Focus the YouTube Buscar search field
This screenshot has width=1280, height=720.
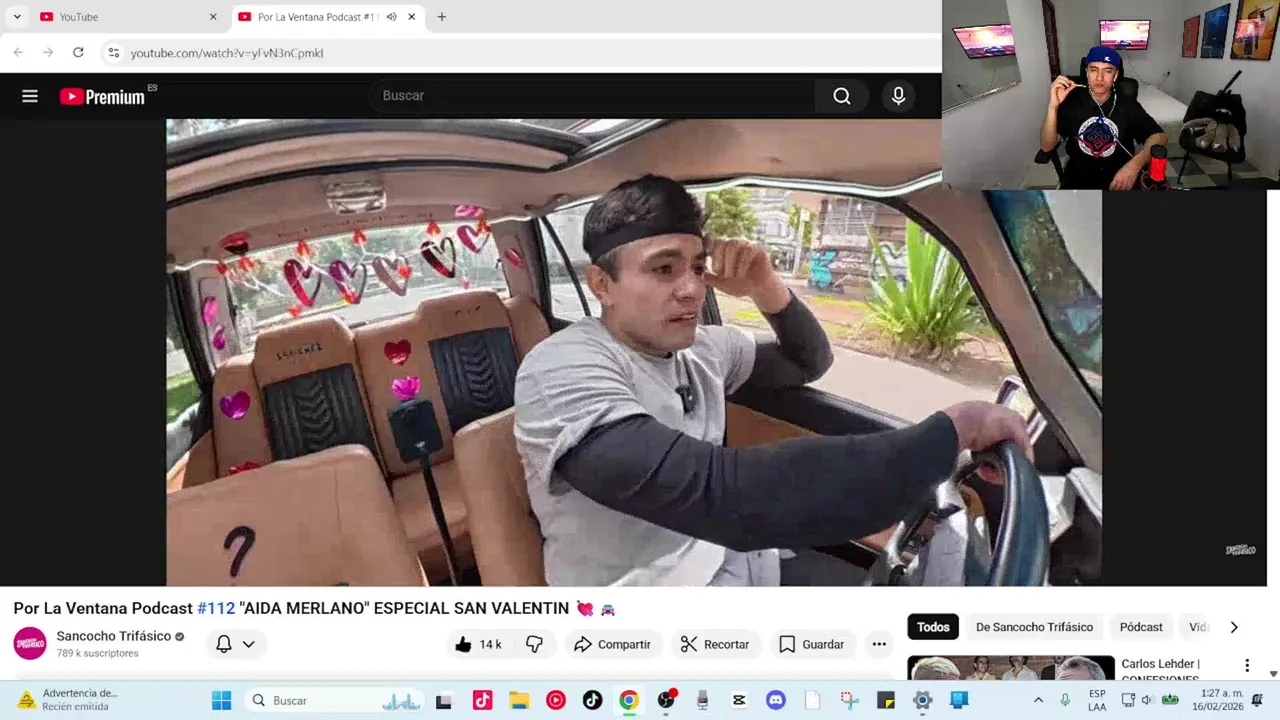pos(592,96)
